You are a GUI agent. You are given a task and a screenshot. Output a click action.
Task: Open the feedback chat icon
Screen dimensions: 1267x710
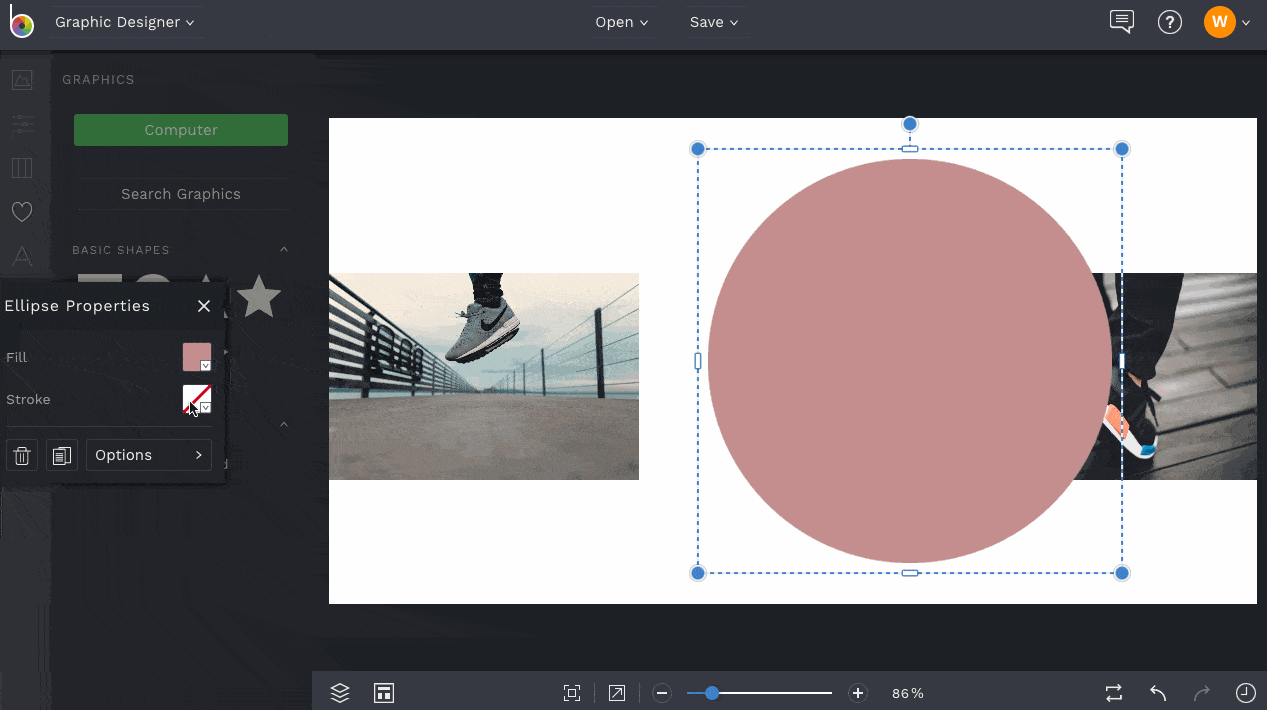click(1121, 22)
